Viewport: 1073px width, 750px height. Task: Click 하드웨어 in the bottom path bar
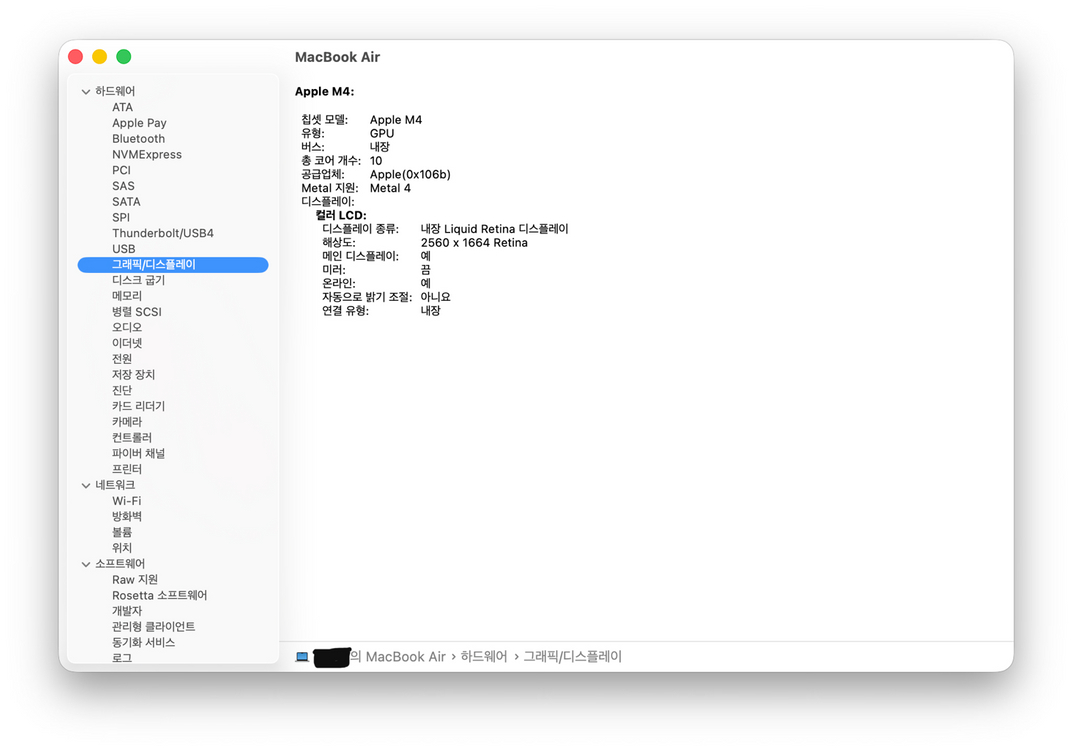coord(484,657)
